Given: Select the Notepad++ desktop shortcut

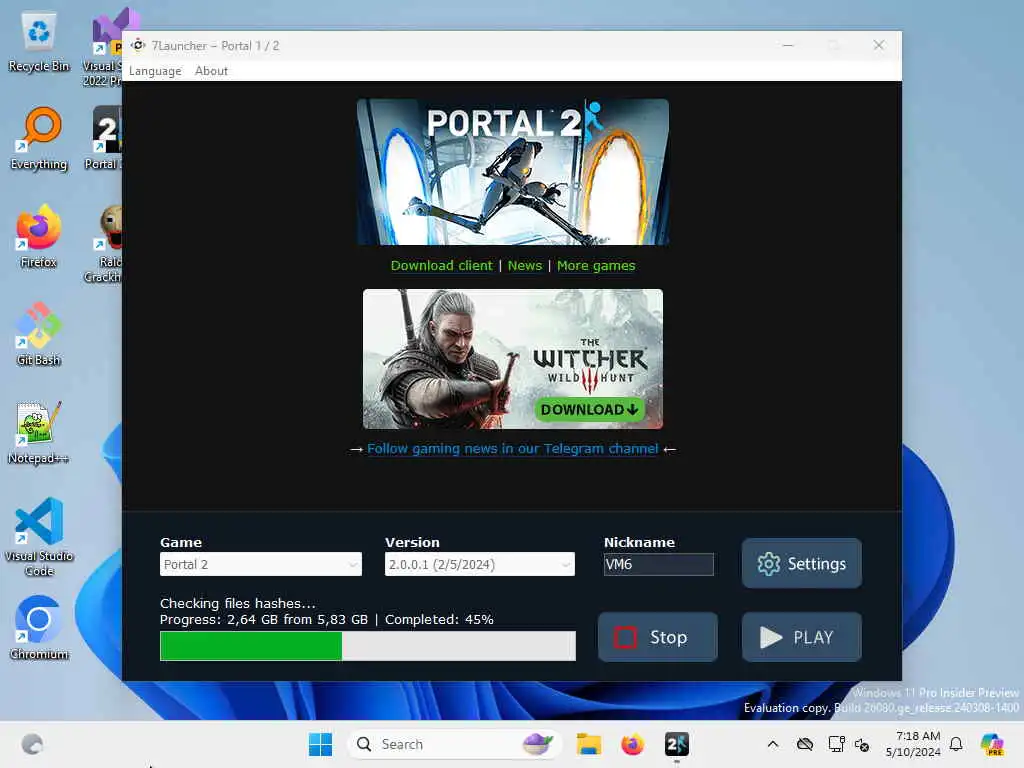Looking at the screenshot, I should 39,432.
